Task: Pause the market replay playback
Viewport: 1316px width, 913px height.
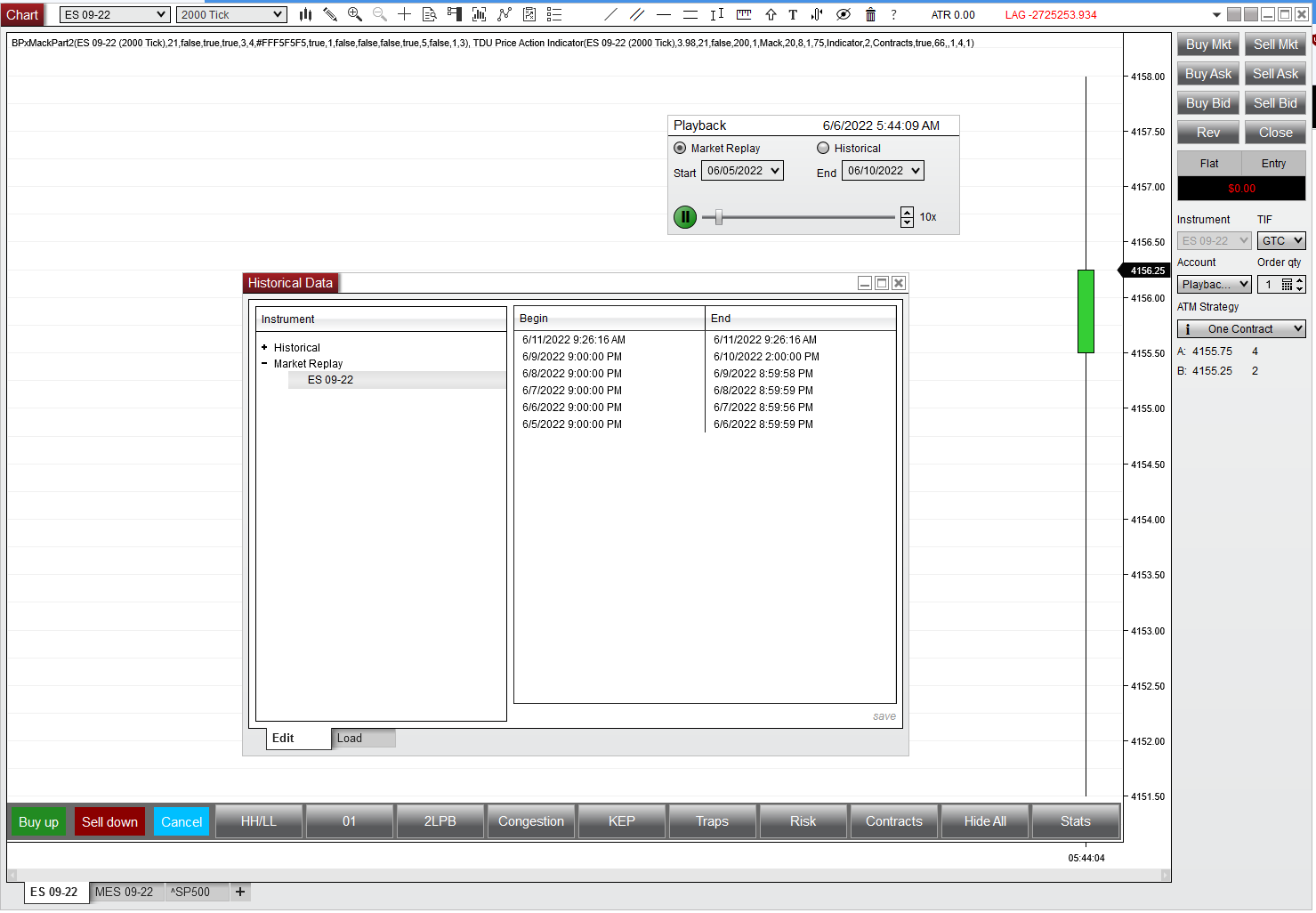Action: 685,217
